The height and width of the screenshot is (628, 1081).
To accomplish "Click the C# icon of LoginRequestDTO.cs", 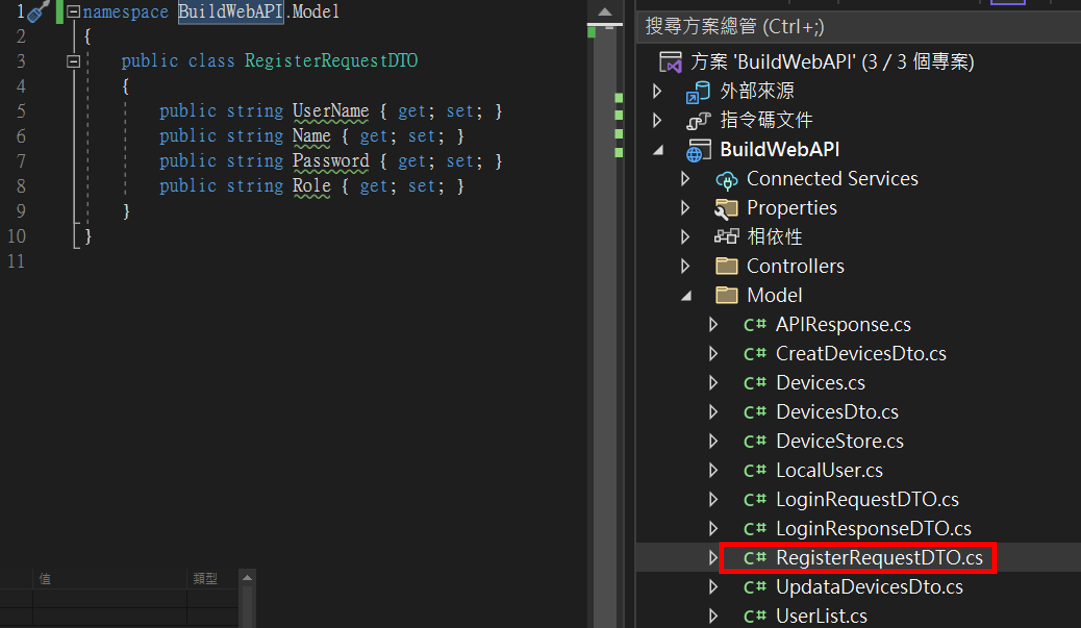I will tap(755, 500).
